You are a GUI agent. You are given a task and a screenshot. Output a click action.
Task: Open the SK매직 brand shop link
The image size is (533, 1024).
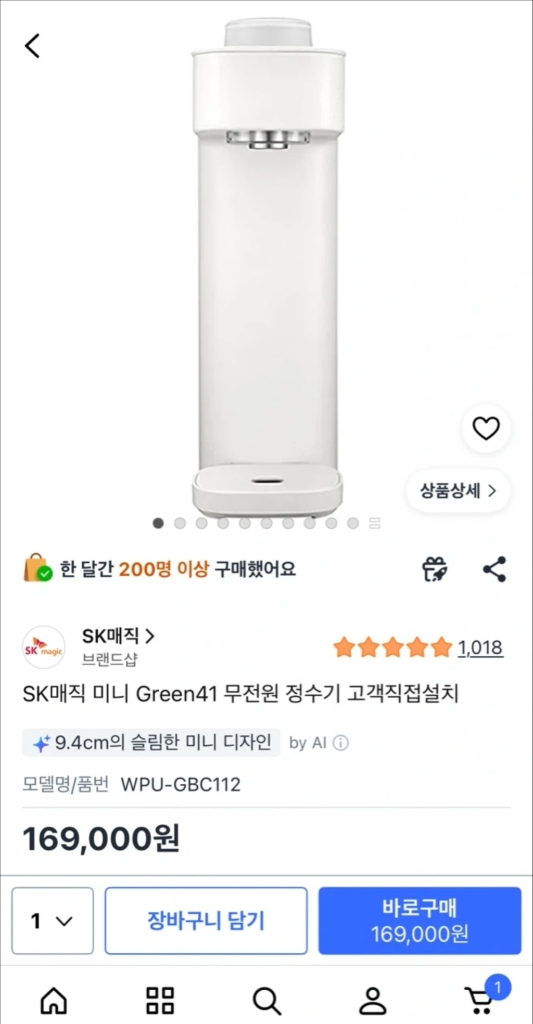point(118,635)
